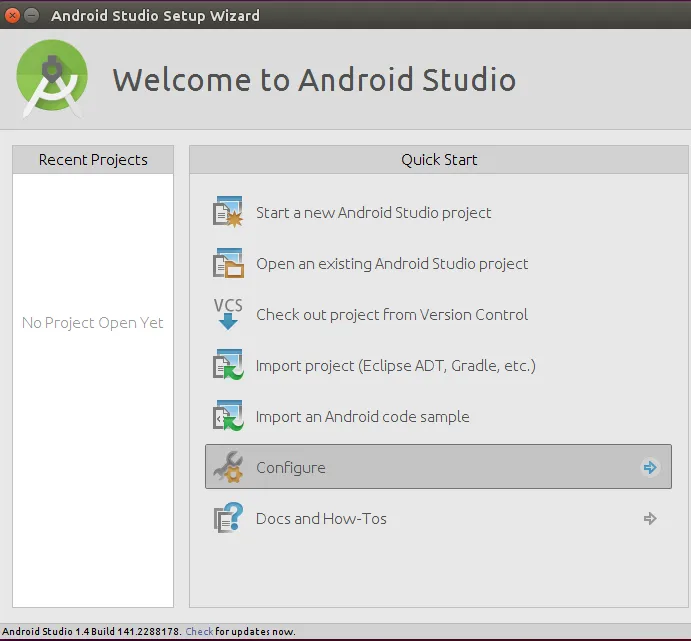Click the Android Studio logo

pos(52,79)
